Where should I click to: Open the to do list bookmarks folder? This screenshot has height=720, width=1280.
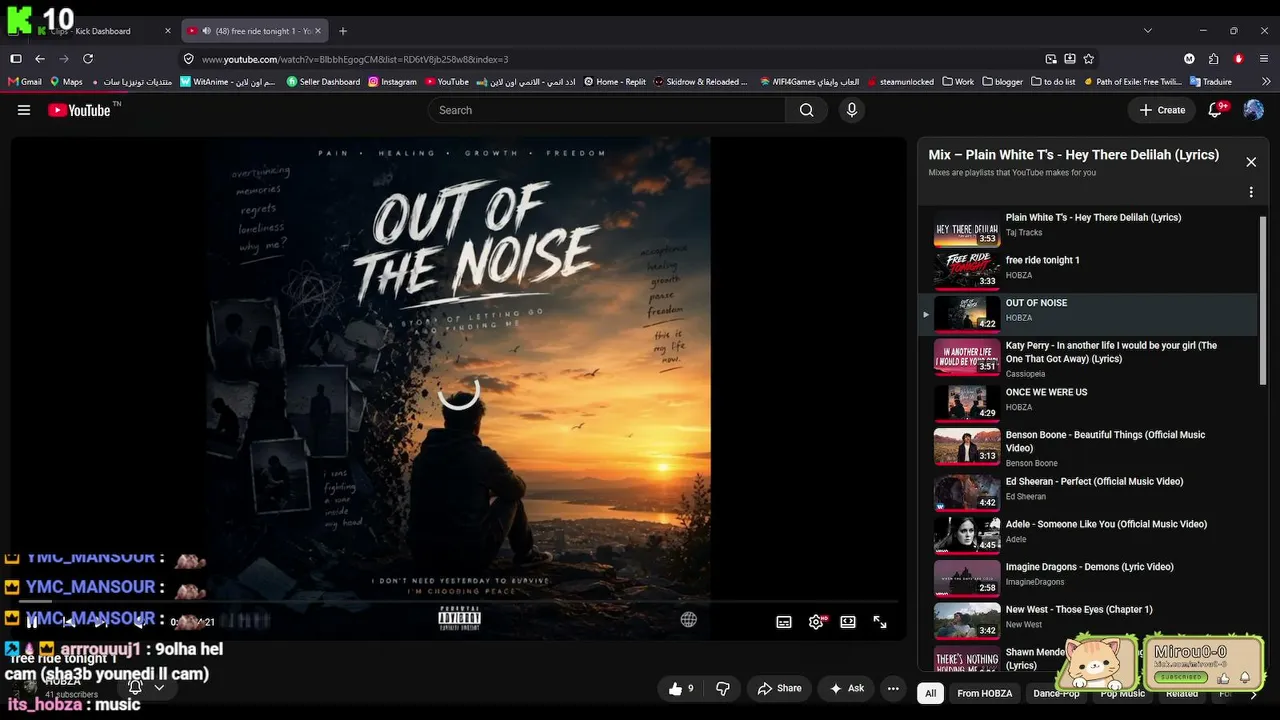(1054, 82)
